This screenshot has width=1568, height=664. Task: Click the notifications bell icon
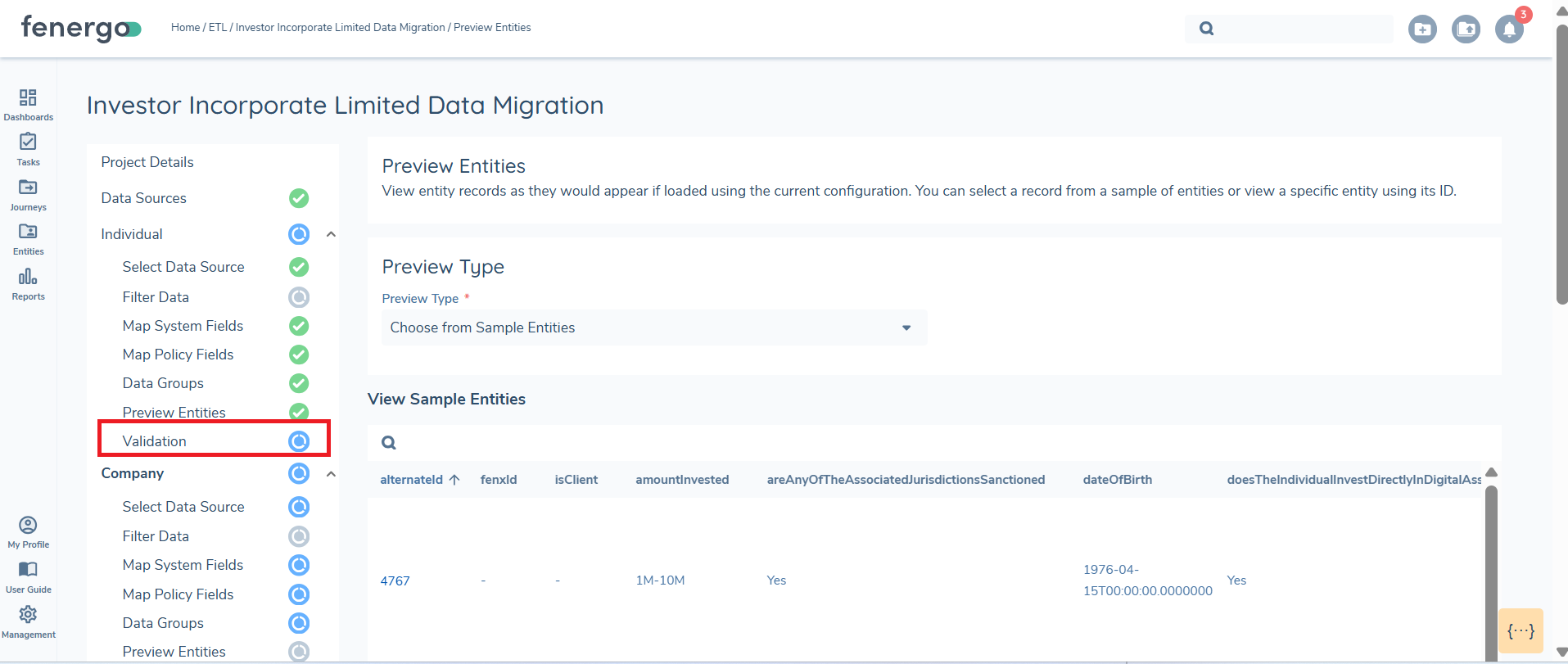[1508, 29]
